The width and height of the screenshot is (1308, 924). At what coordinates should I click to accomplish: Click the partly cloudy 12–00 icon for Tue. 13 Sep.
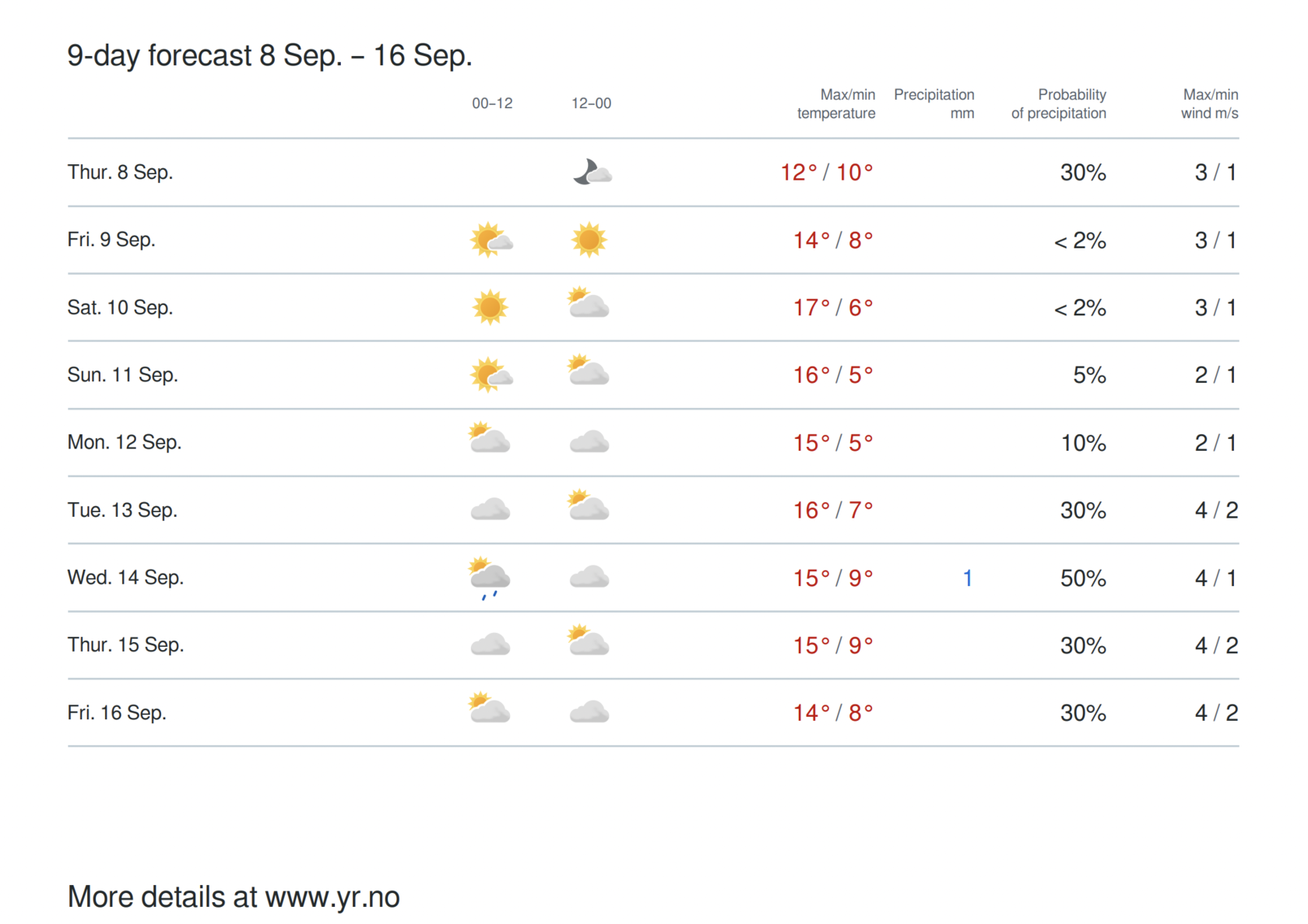(x=589, y=504)
